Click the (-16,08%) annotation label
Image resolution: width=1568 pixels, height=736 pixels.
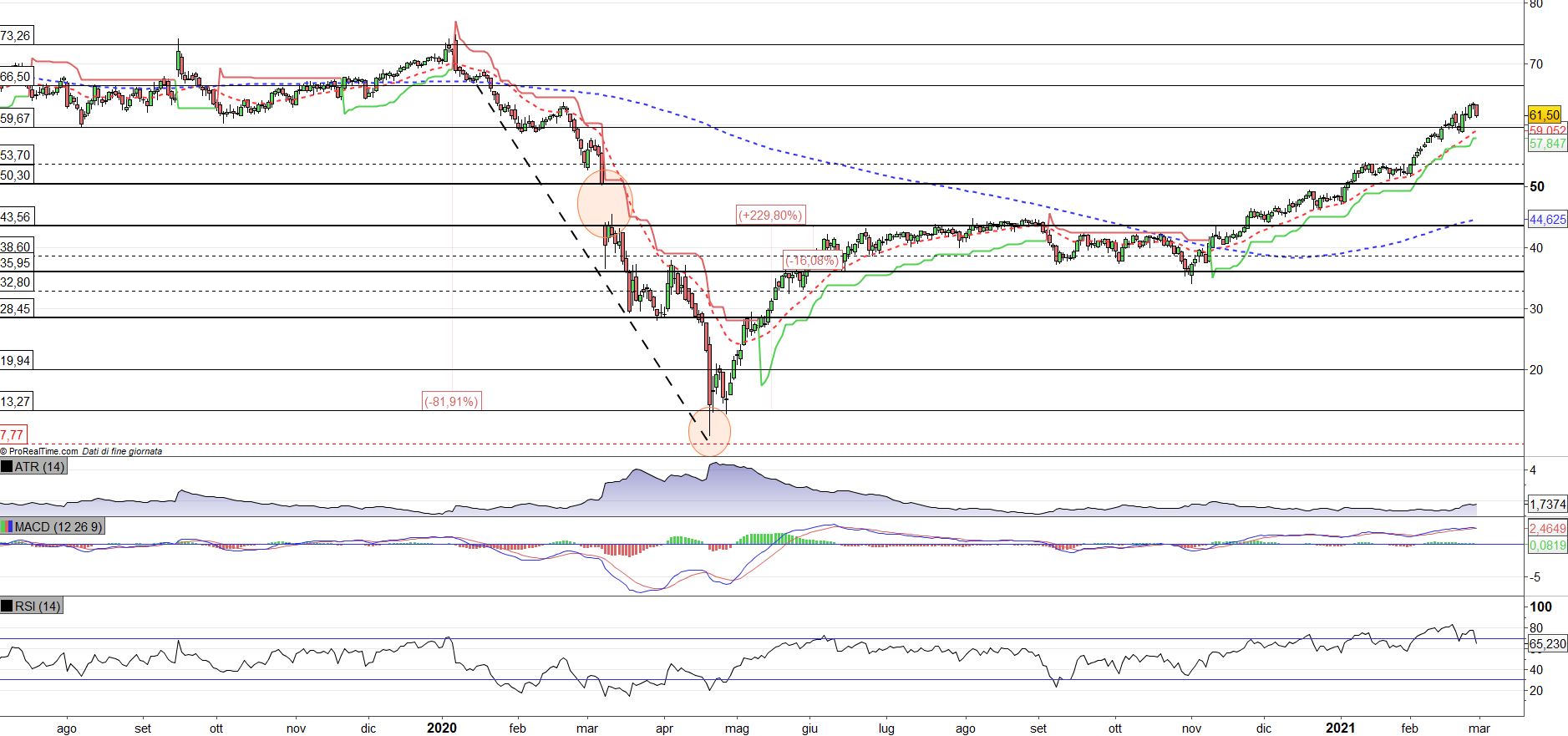pos(811,260)
